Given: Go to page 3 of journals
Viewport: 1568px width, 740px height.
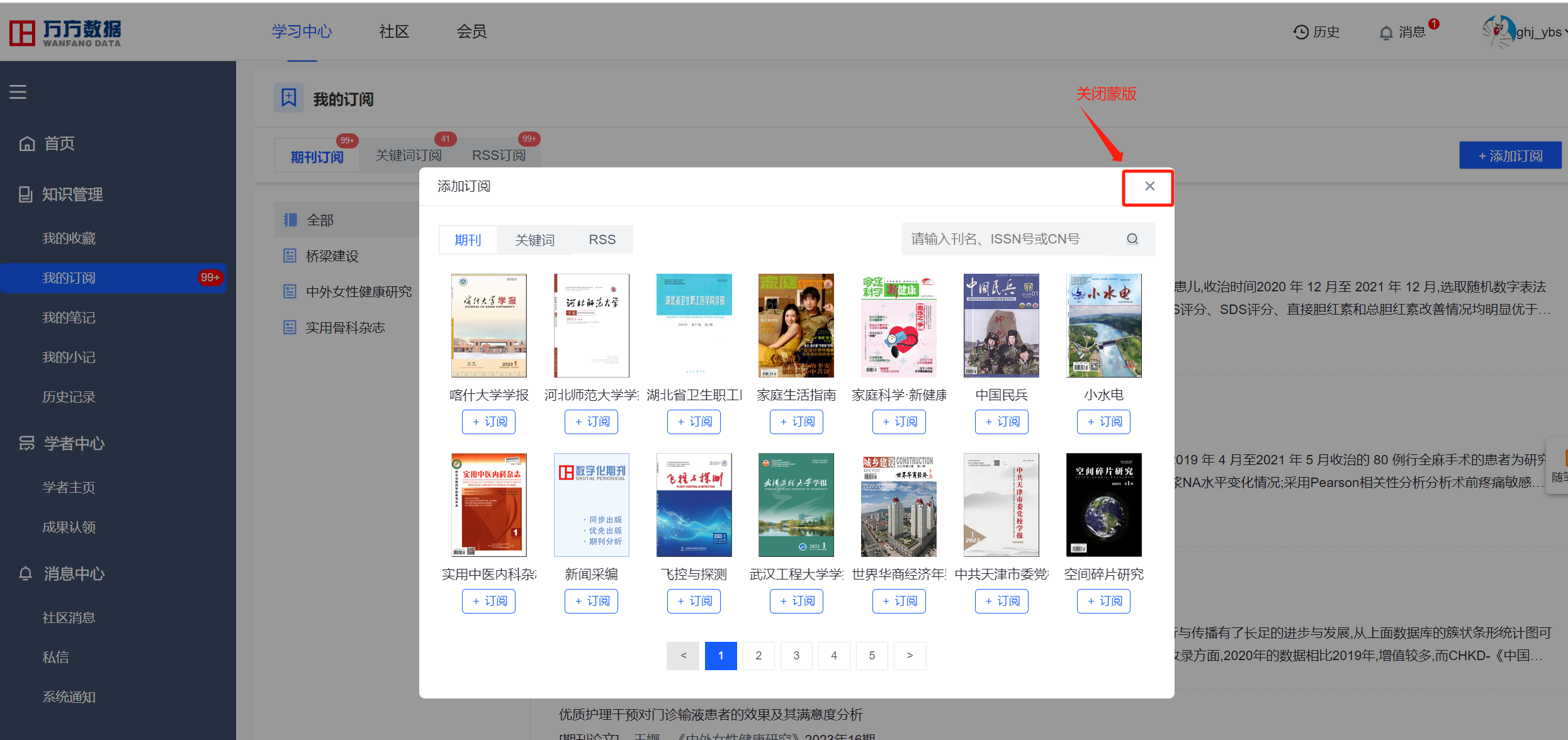Looking at the screenshot, I should coord(796,656).
